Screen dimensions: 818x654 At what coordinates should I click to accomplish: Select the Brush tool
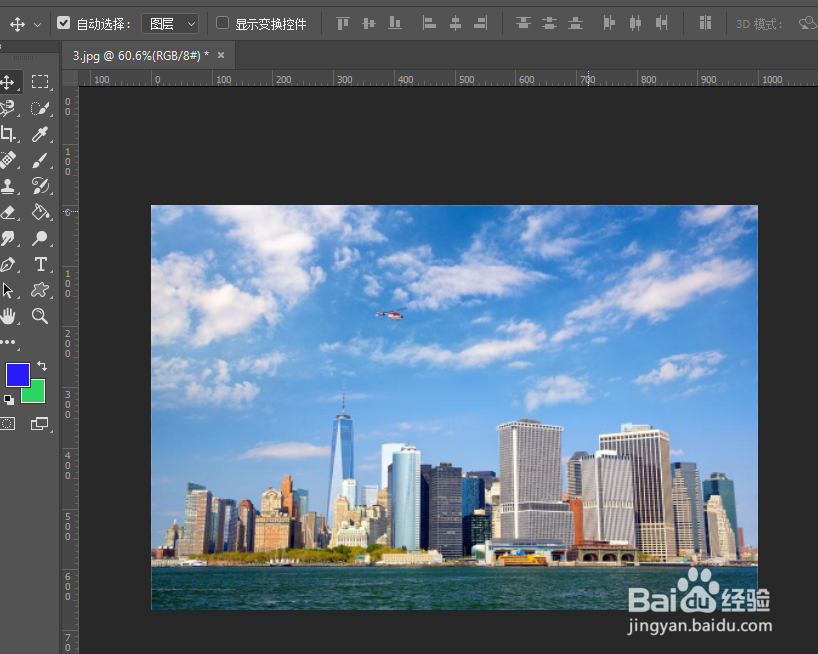[x=40, y=160]
